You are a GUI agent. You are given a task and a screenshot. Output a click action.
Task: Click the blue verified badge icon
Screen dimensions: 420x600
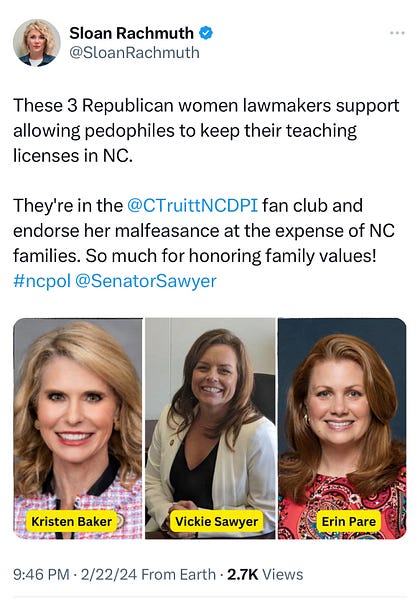(x=206, y=33)
